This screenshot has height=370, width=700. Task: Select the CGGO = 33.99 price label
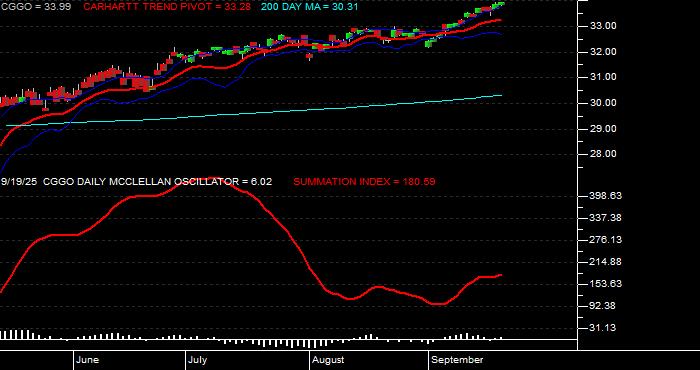(x=35, y=7)
